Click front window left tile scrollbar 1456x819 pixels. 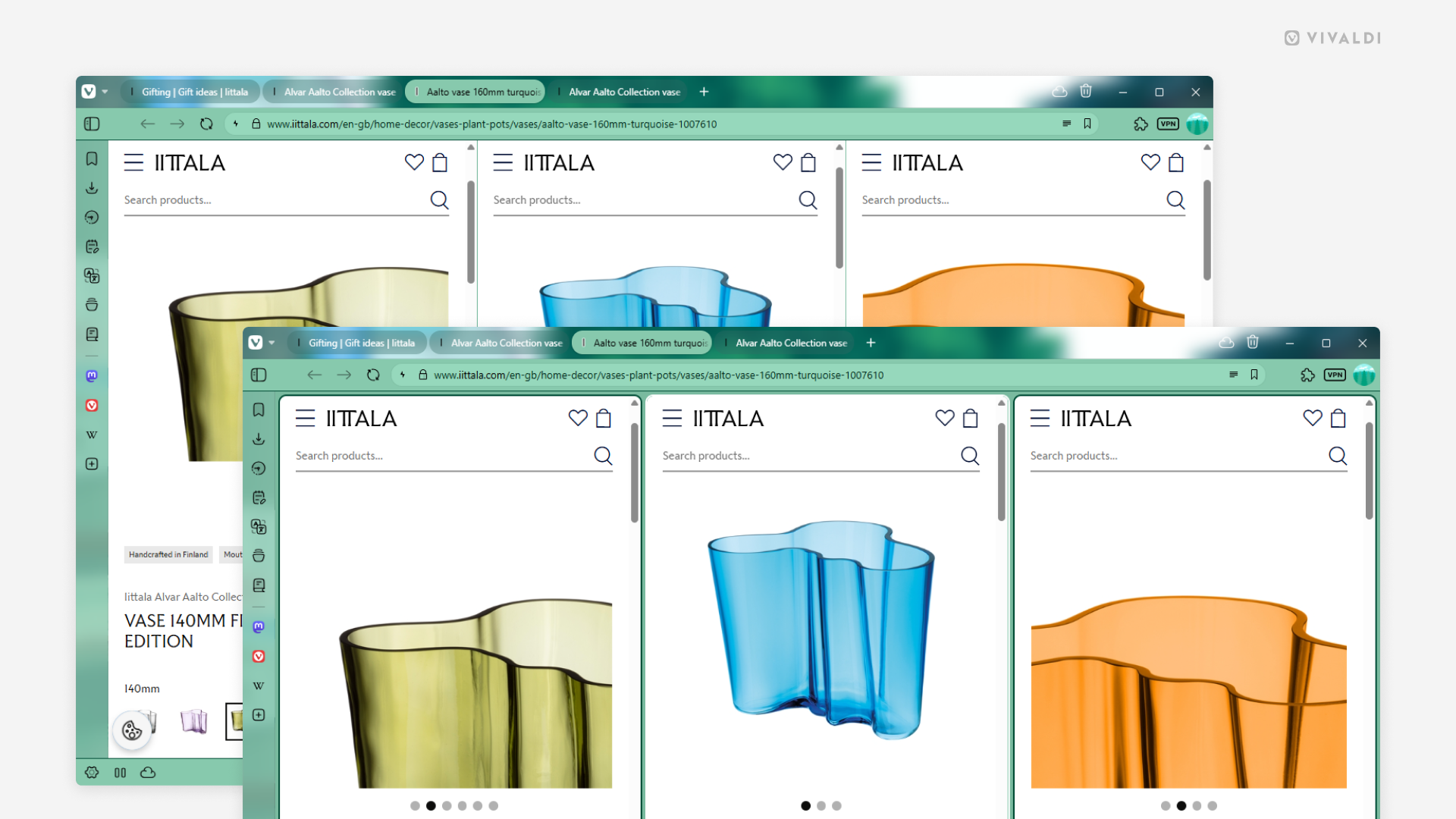click(x=634, y=472)
